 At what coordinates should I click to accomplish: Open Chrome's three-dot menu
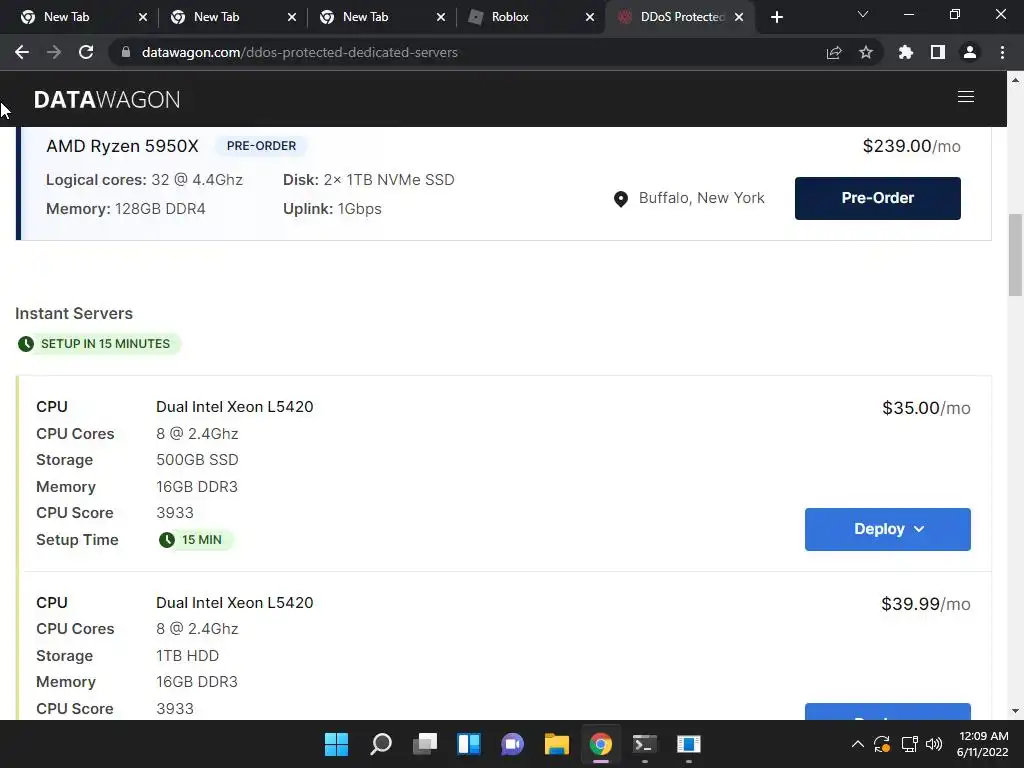(x=1002, y=52)
